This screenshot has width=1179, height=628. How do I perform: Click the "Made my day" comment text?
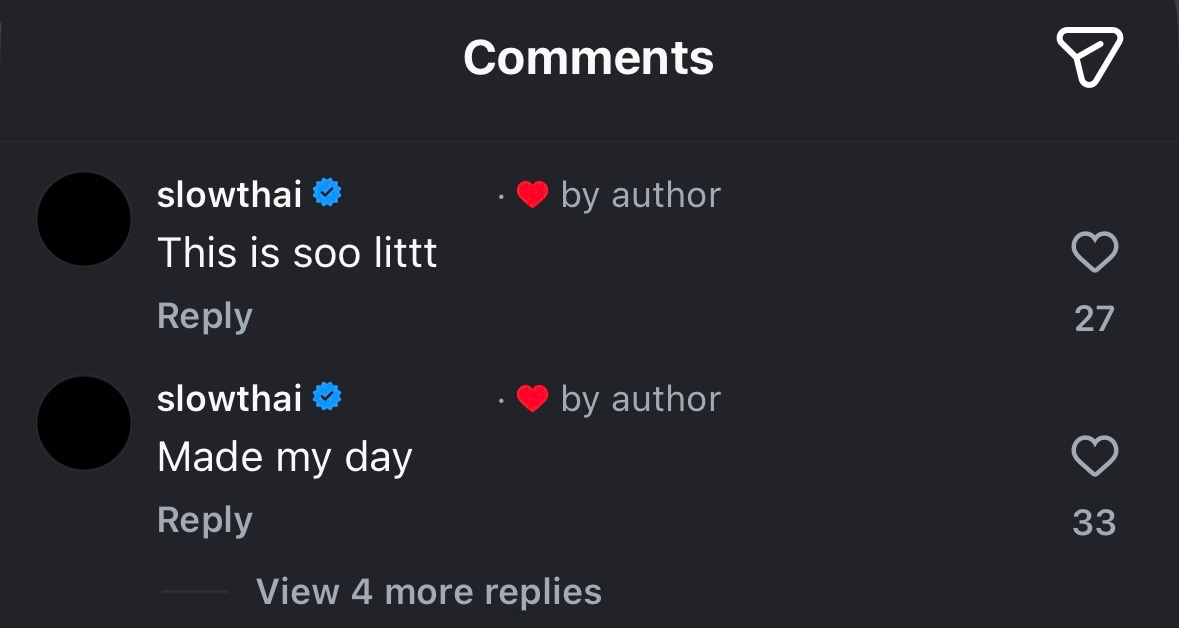pos(285,457)
